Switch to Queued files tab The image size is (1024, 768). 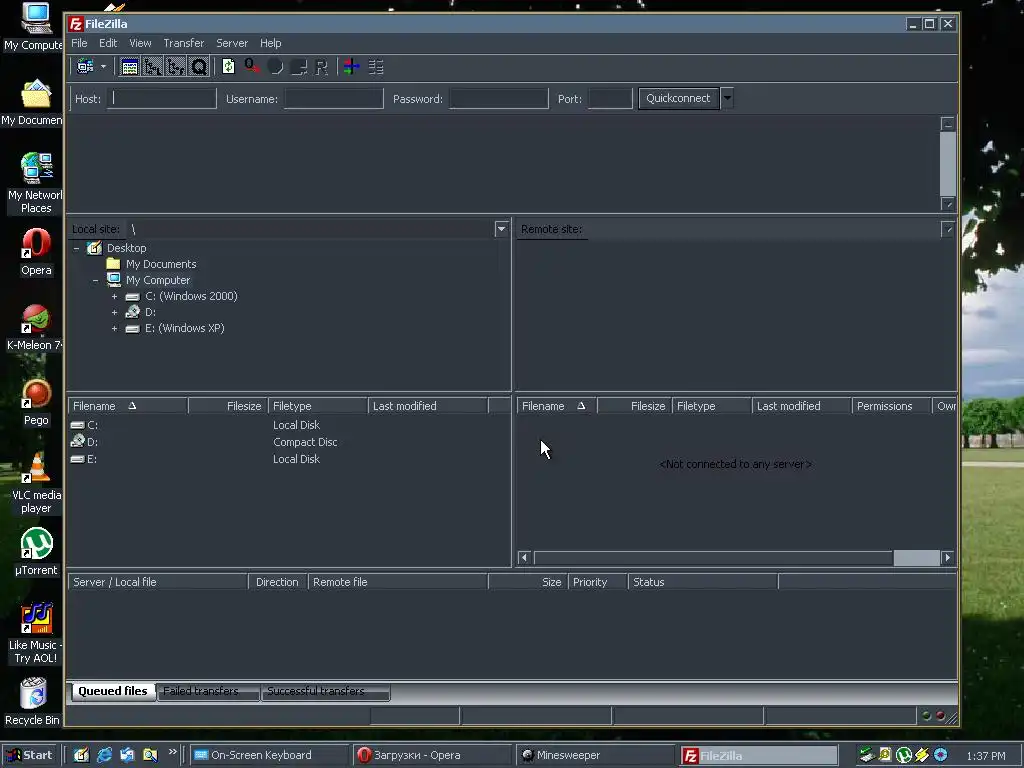click(113, 692)
